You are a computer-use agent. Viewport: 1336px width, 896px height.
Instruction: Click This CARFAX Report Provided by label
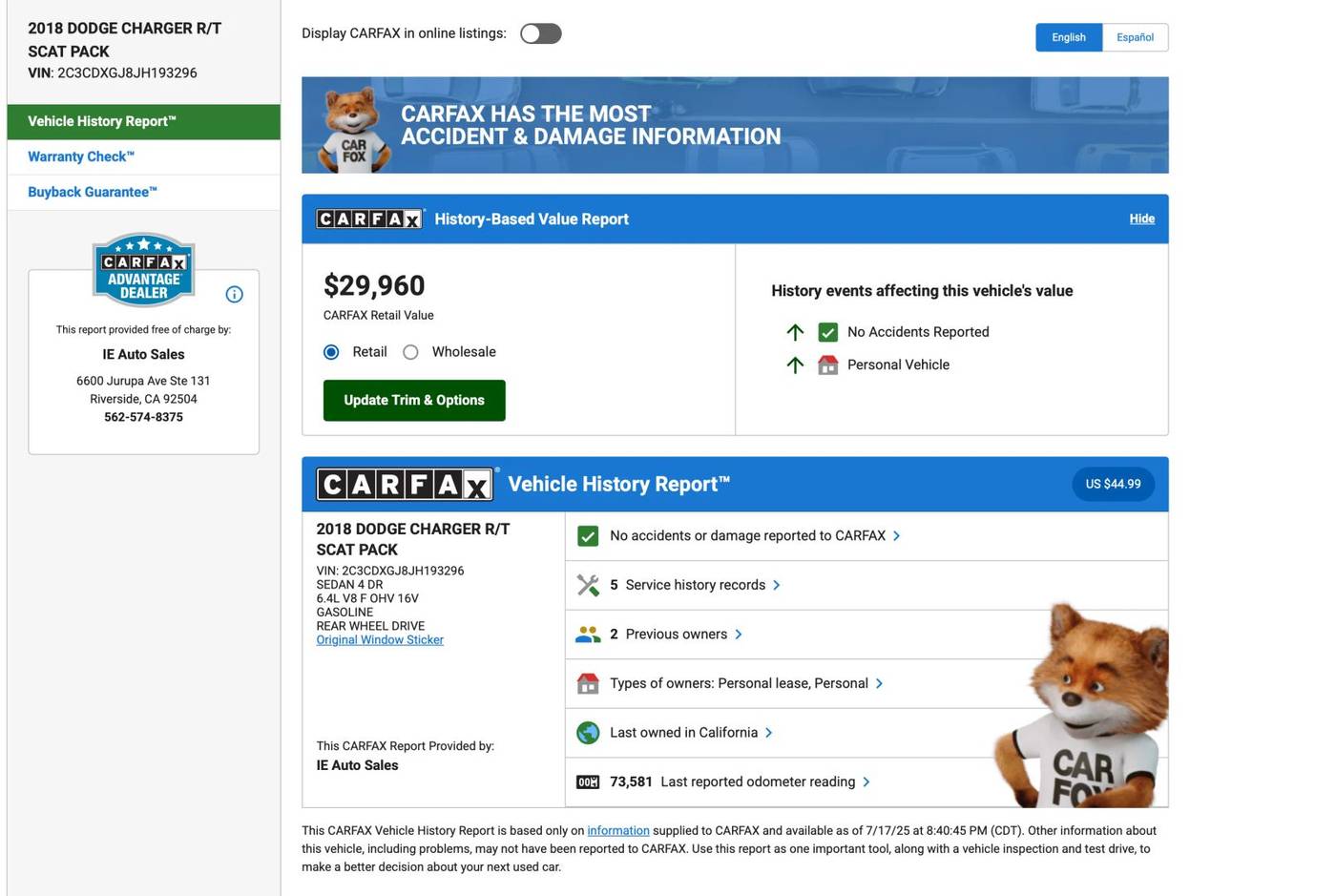point(405,747)
